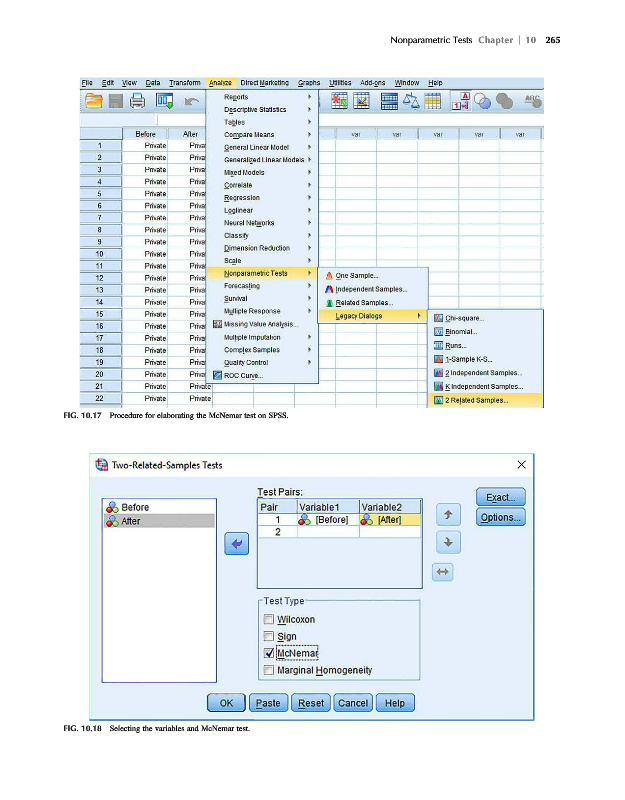This screenshot has height=800, width=625.
Task: Move variable with blue arrow transfer button
Action: coord(237,543)
